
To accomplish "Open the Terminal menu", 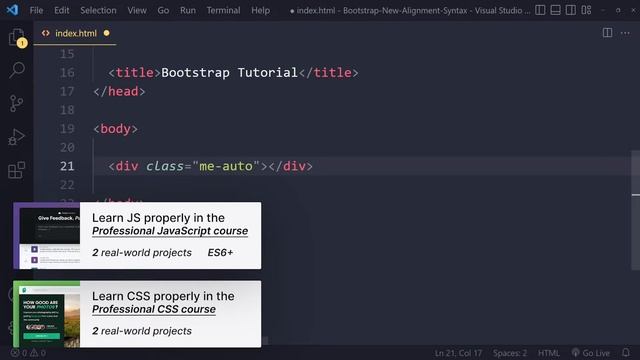I will (223, 10).
